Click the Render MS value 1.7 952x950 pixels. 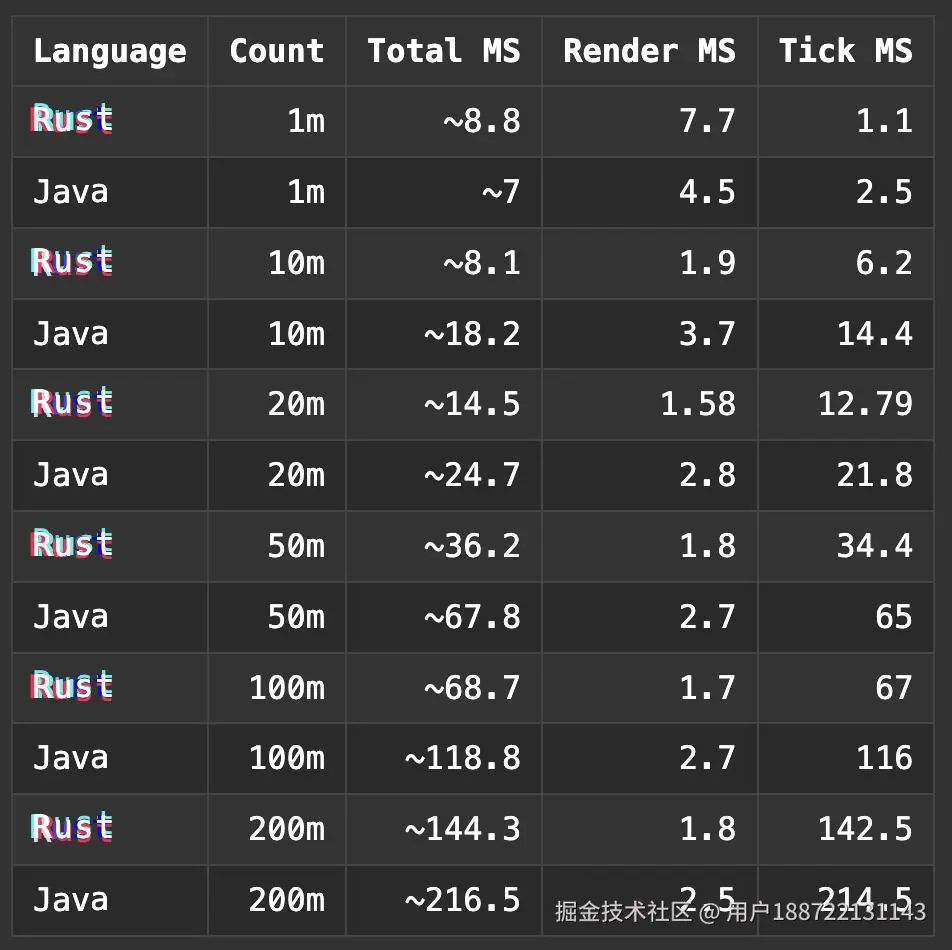(x=707, y=688)
